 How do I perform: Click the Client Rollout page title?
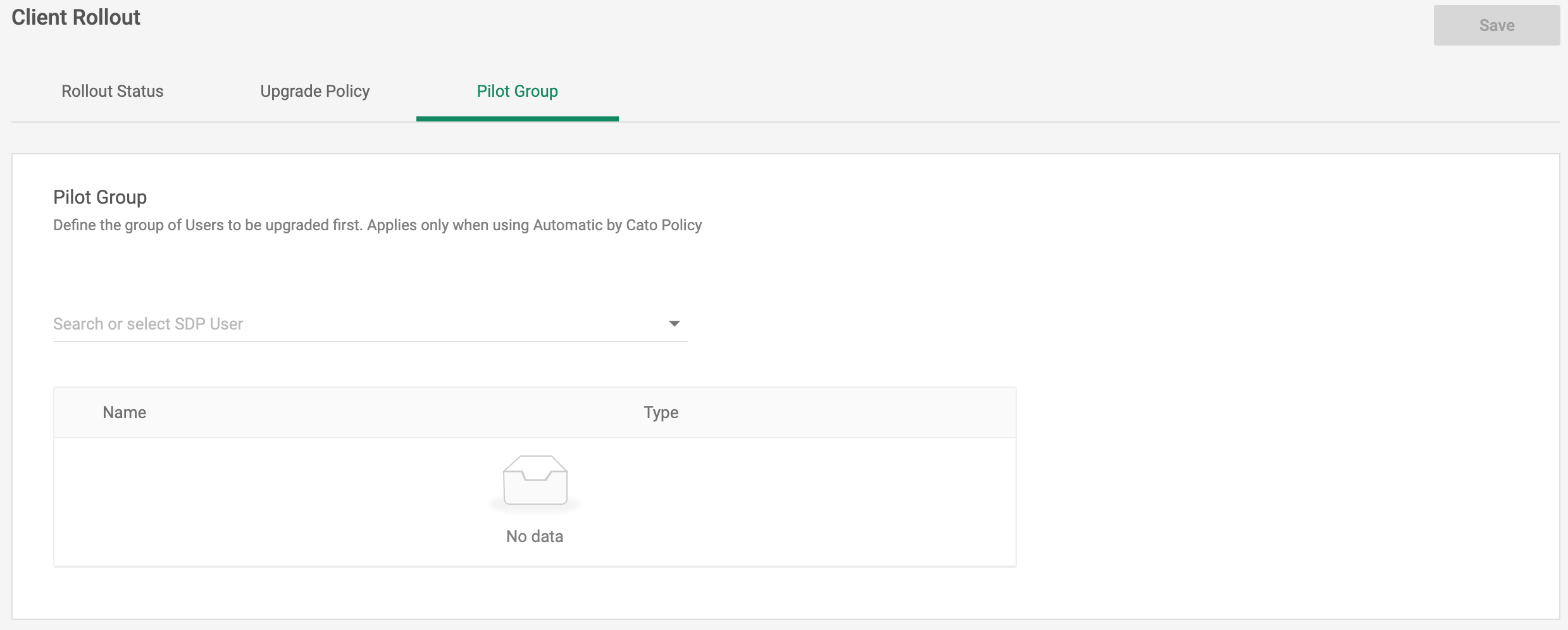point(75,17)
